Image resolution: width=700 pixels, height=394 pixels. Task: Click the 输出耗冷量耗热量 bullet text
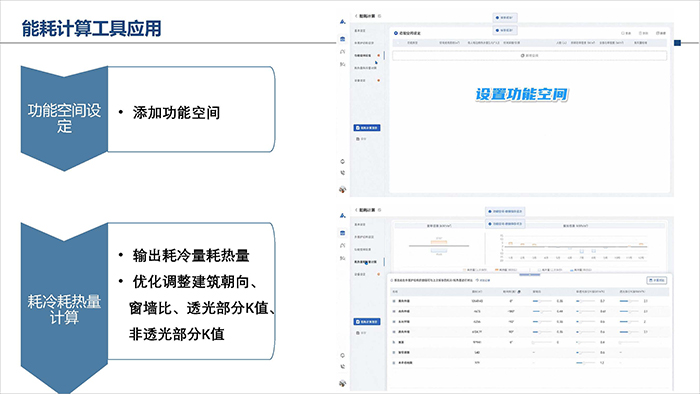[x=191, y=256]
